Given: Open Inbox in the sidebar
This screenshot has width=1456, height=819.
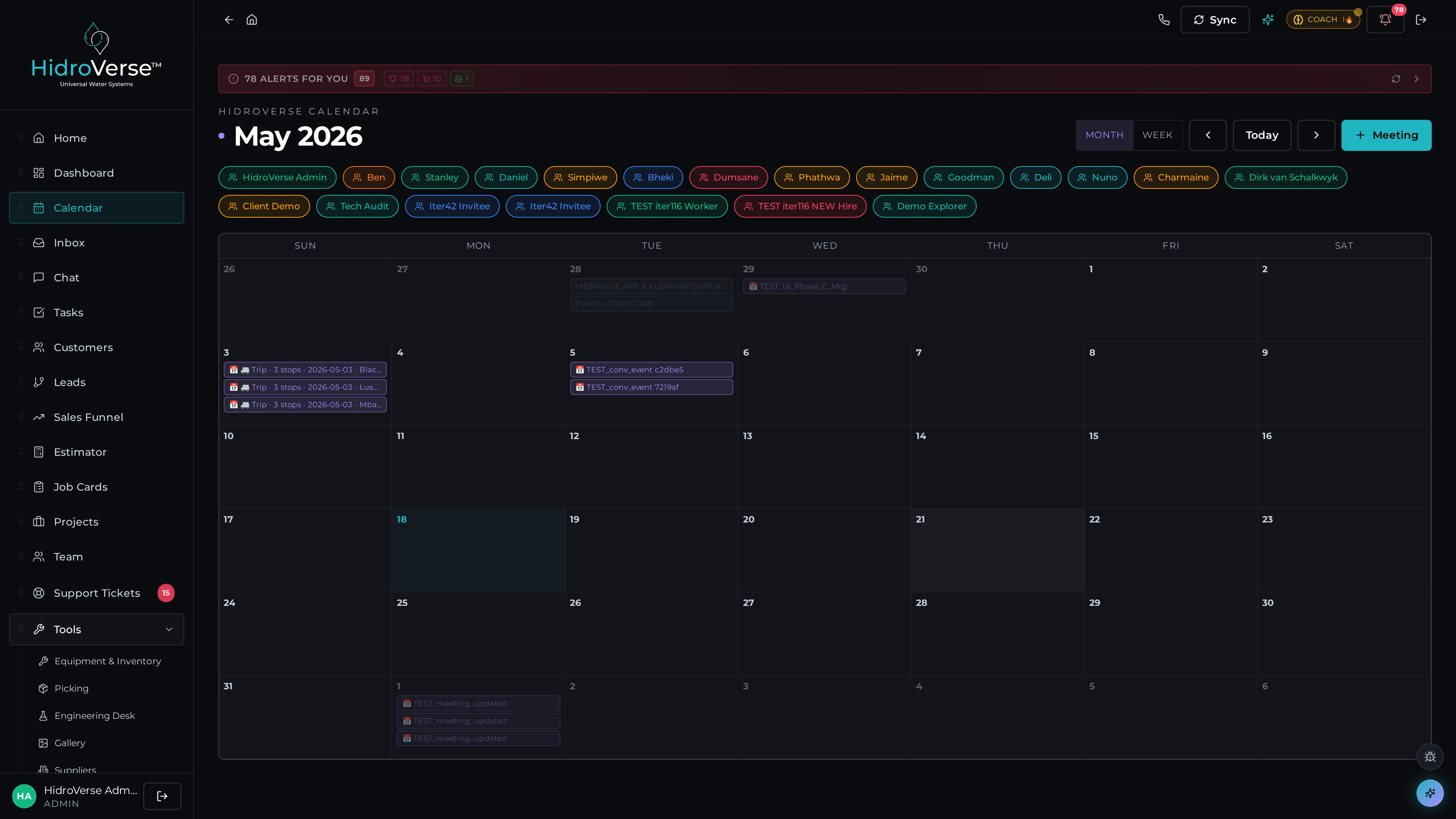Looking at the screenshot, I should click(x=97, y=243).
